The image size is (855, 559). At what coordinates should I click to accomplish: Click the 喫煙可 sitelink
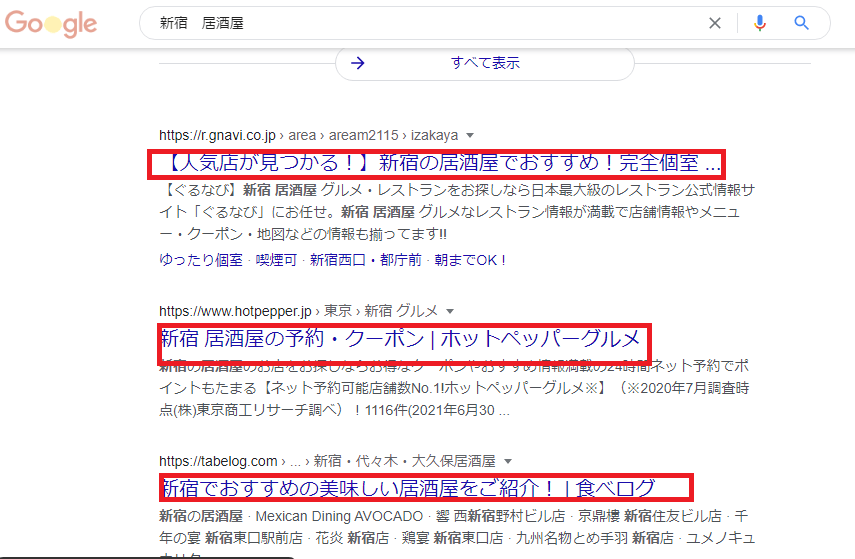point(276,260)
